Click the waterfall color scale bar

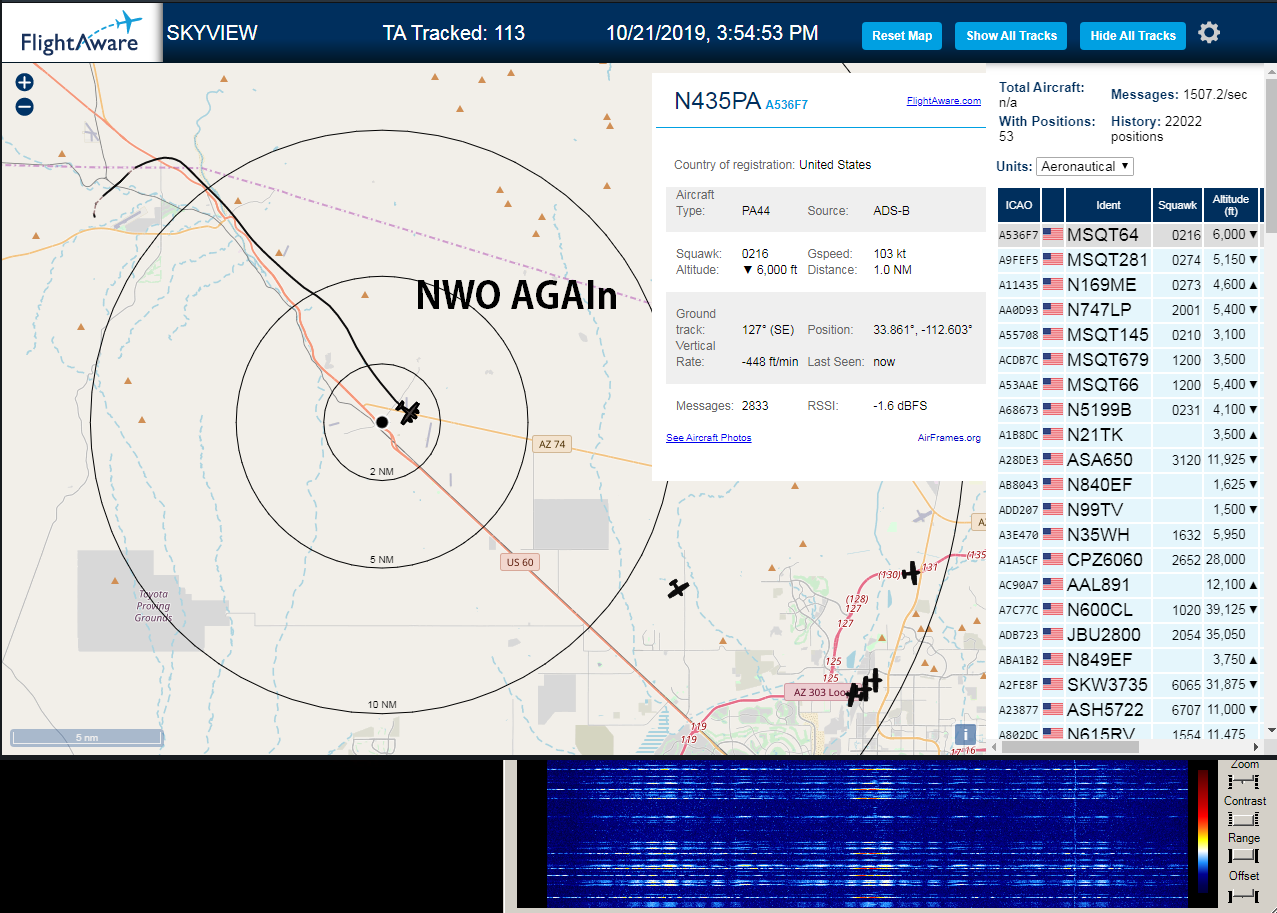1203,831
